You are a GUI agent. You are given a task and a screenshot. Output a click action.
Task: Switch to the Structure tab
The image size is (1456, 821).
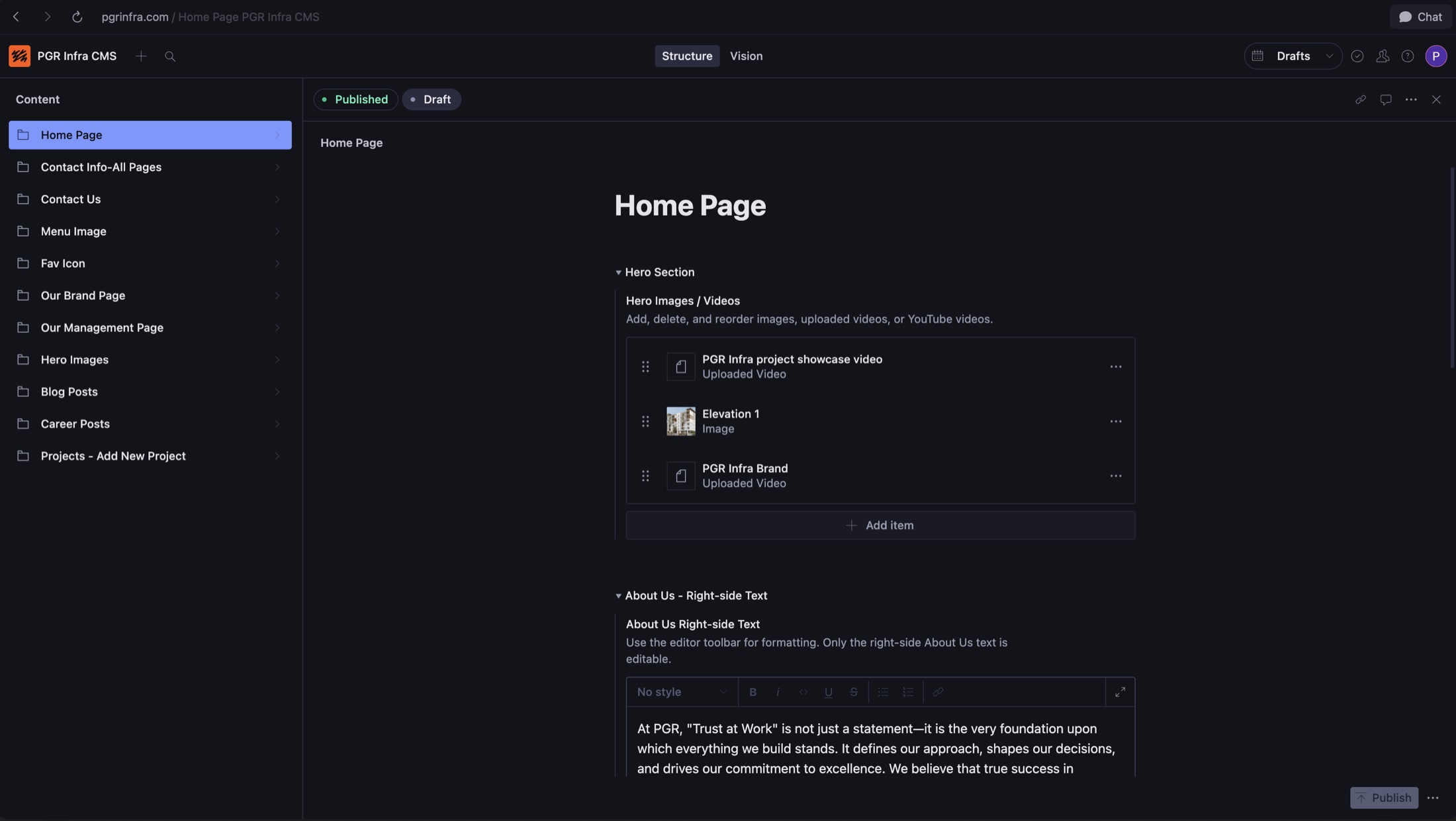coord(687,56)
